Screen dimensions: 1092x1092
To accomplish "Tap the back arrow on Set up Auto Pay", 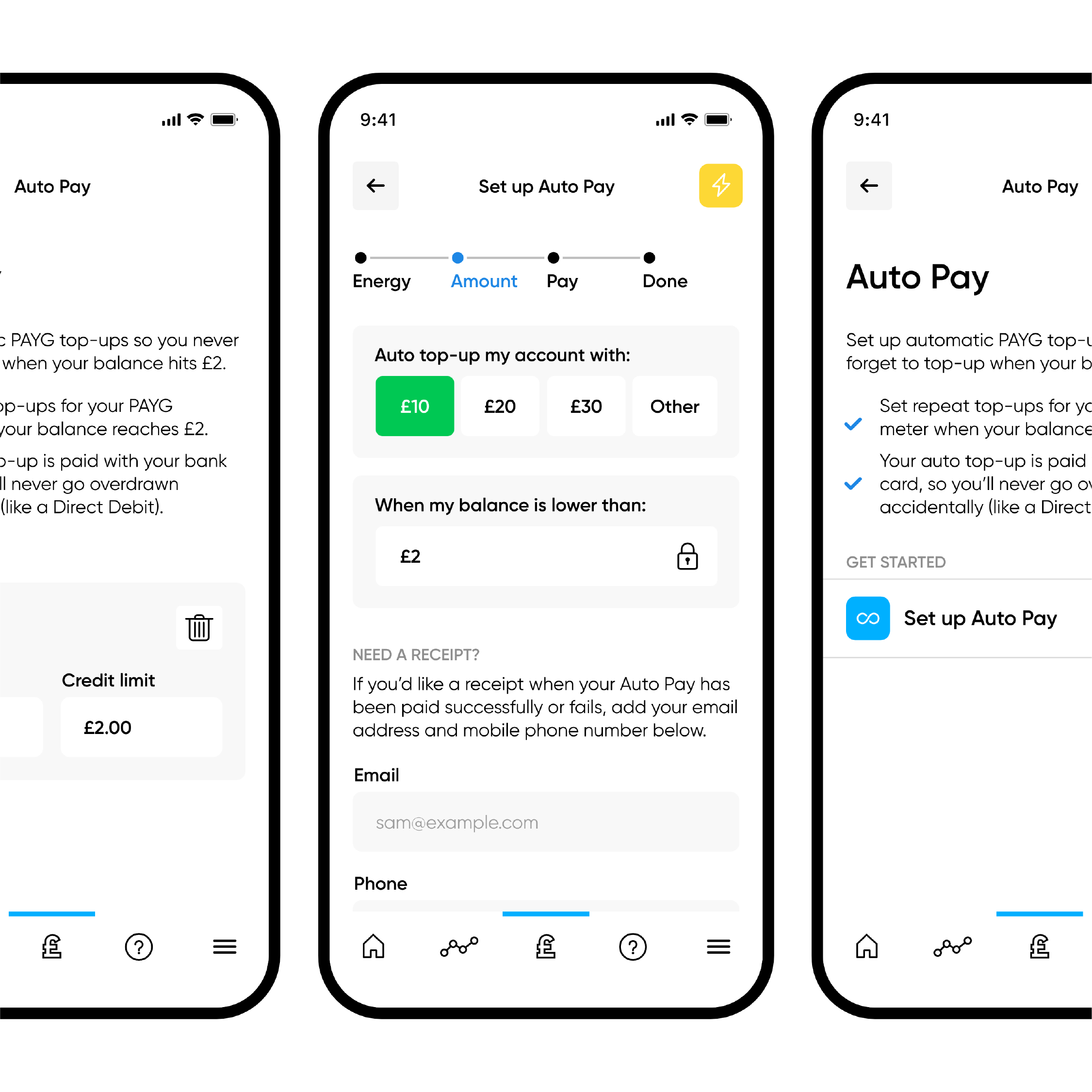I will click(377, 186).
